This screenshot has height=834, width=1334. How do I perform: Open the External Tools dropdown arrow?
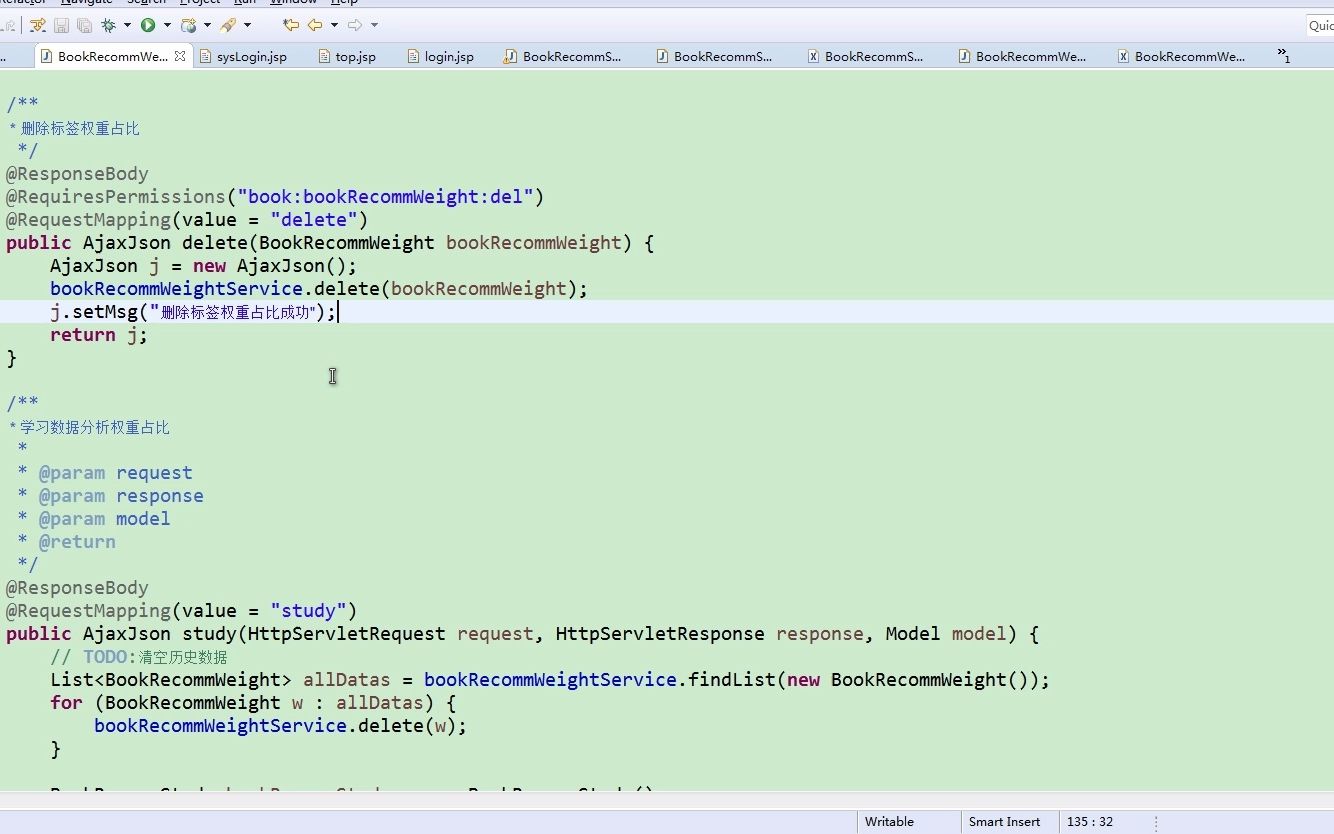click(x=248, y=25)
